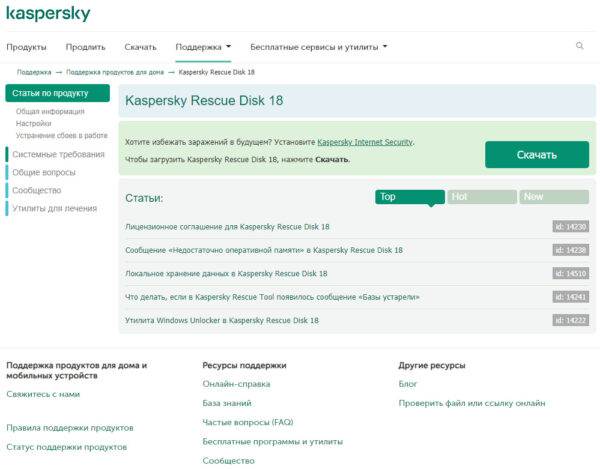The image size is (600, 469).
Task: Click Kaspersky Rescue Disk 18 breadcrumb
Action: pyautogui.click(x=217, y=72)
